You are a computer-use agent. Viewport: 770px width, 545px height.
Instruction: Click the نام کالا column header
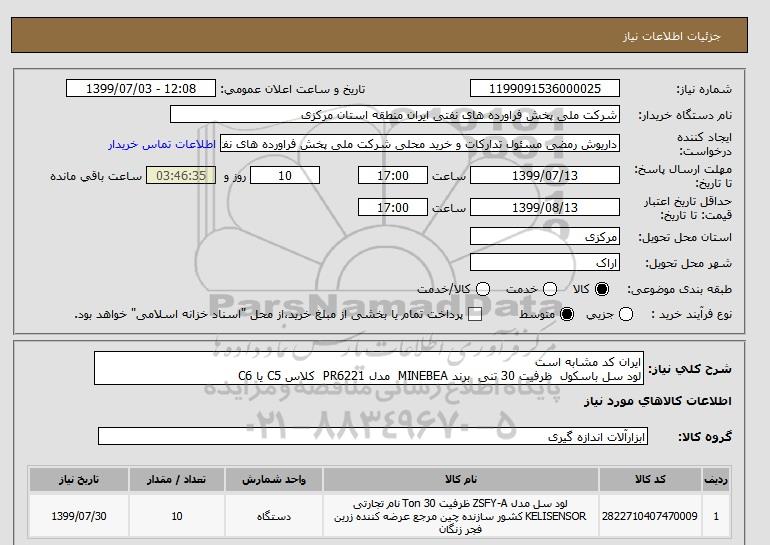pyautogui.click(x=461, y=480)
